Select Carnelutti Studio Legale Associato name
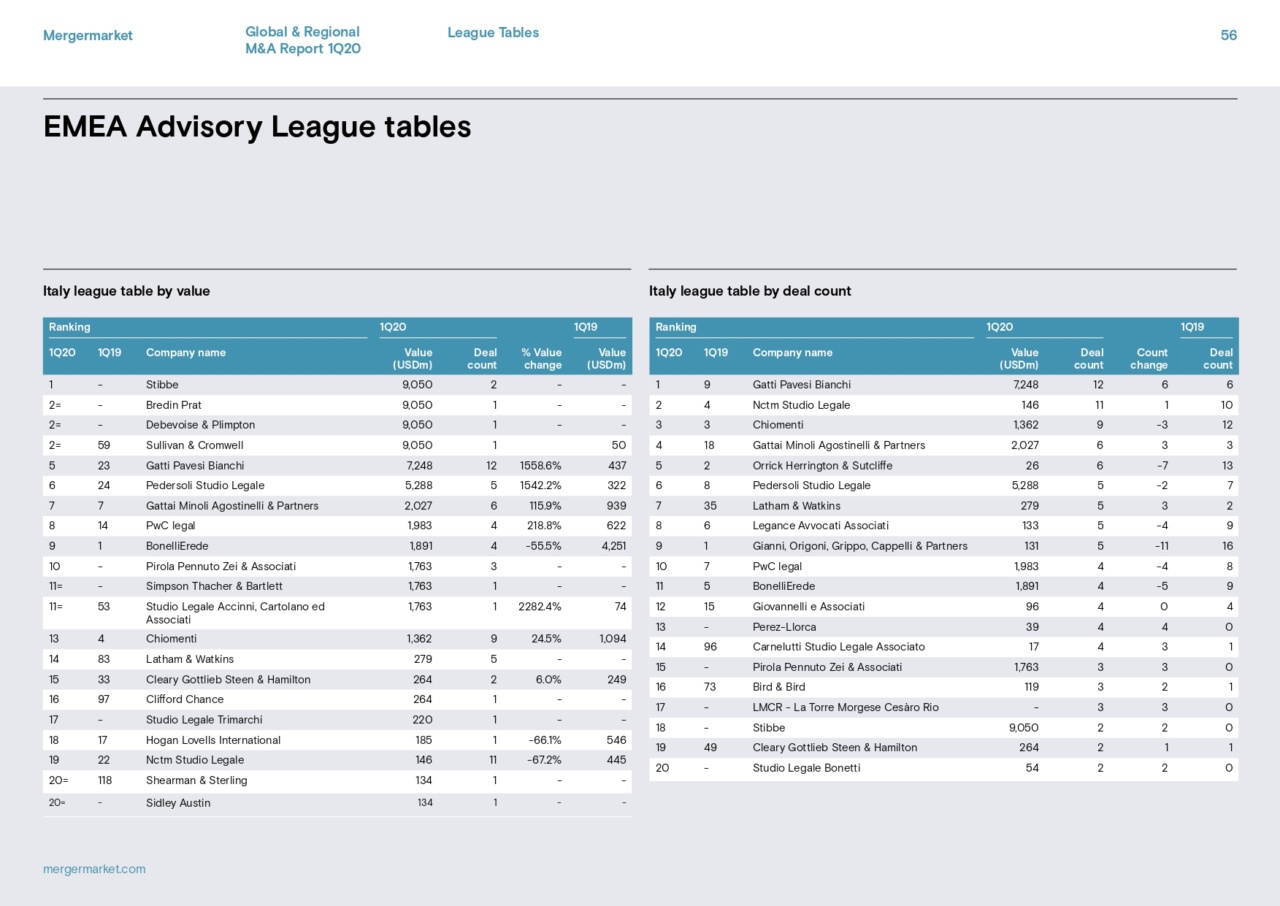 pos(839,647)
